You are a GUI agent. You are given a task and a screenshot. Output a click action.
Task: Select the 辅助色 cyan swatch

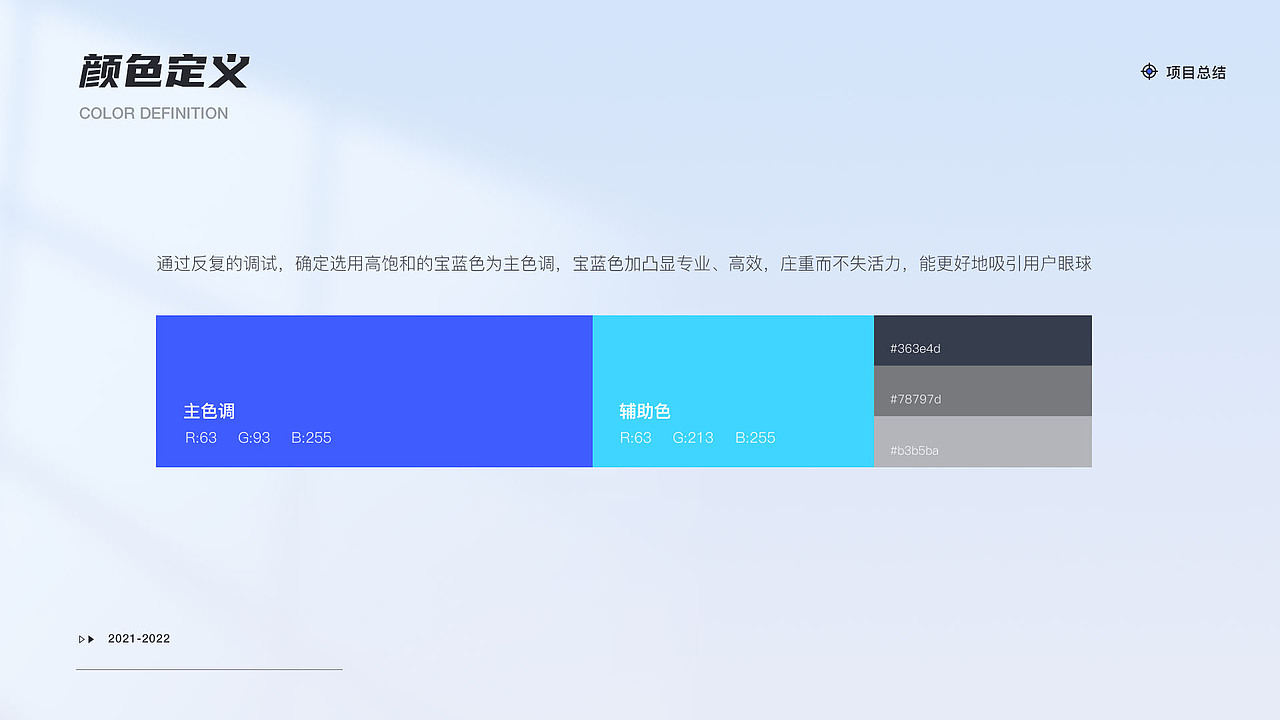[x=733, y=360]
